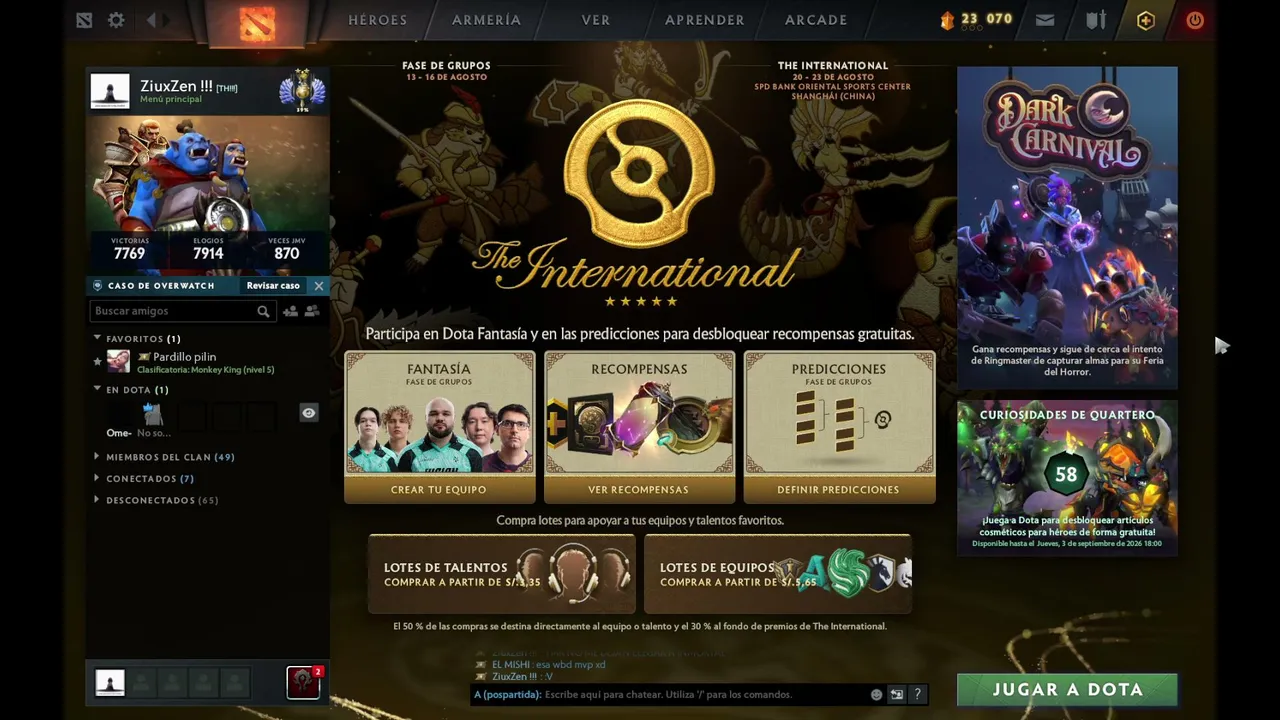This screenshot has height=720, width=1280.
Task: Open the Dark Carnival event banner
Action: tap(1067, 228)
